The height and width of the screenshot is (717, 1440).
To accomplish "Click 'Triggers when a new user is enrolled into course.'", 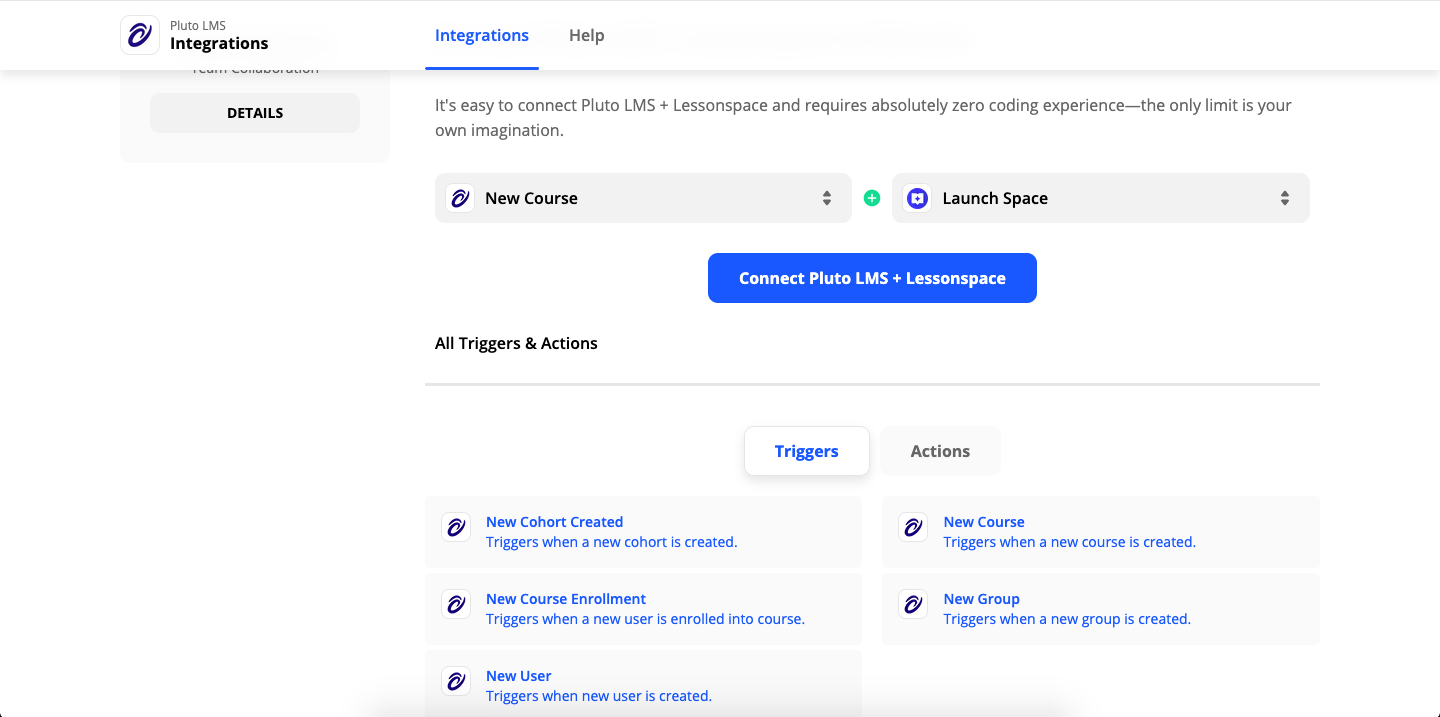I will [645, 619].
